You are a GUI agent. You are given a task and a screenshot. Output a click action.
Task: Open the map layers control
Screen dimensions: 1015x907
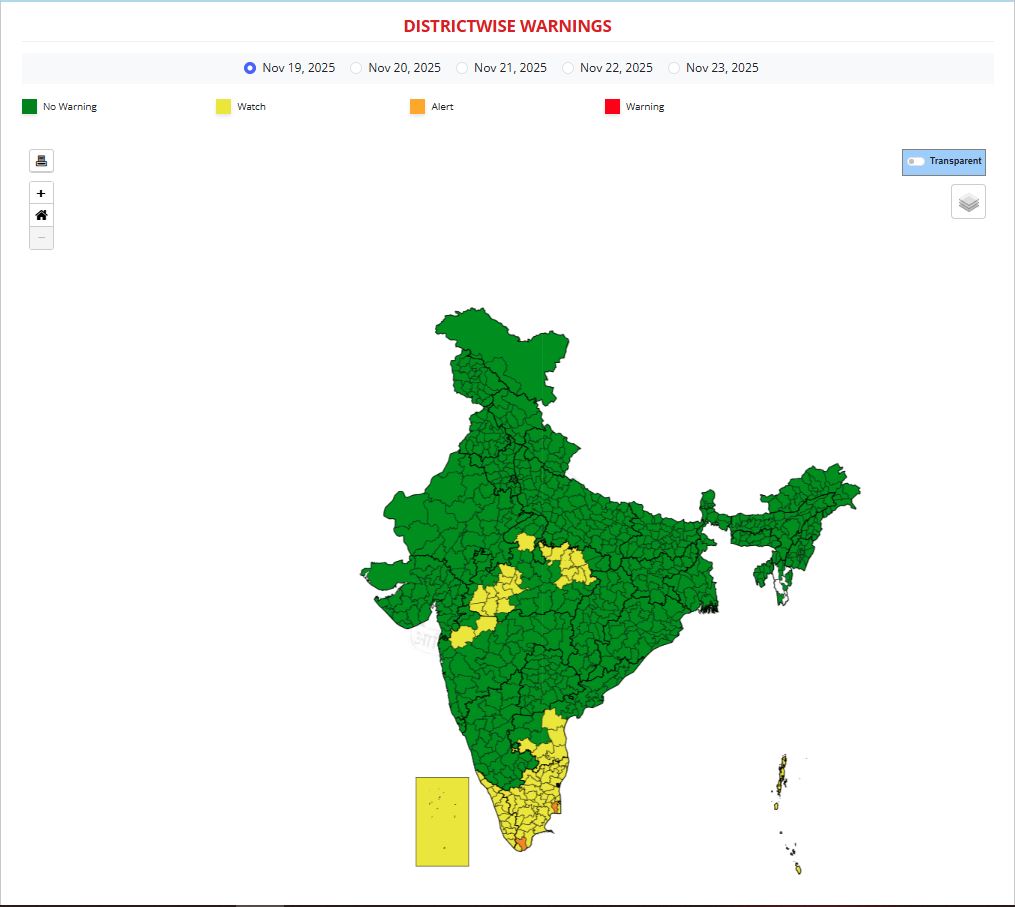coord(967,202)
